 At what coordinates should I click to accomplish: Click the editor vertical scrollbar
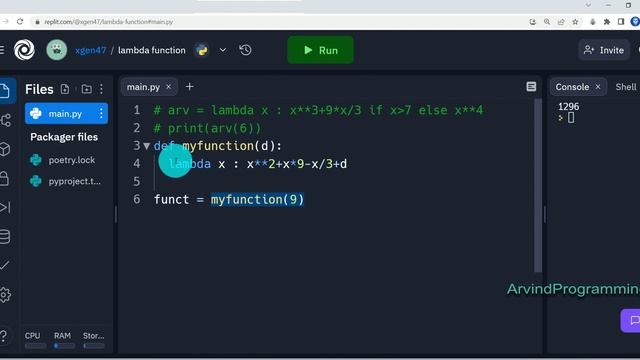click(x=538, y=186)
